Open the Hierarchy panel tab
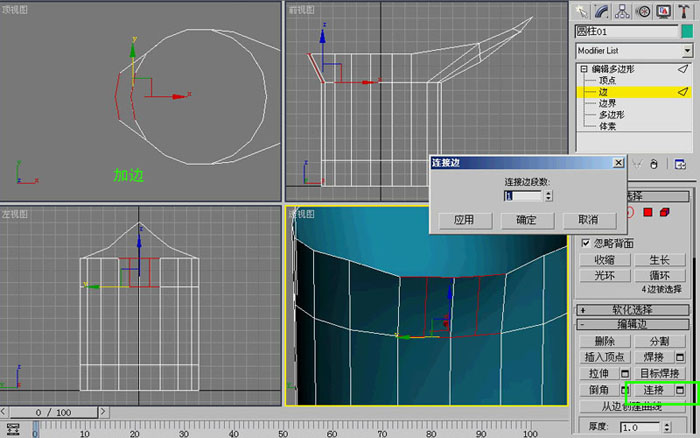Screen dimensions: 700x438 click(x=622, y=12)
